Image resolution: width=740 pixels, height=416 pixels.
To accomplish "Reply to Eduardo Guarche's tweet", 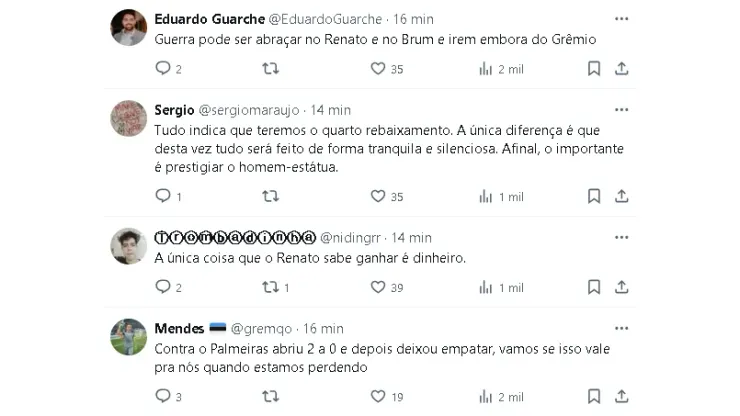I will [x=163, y=69].
